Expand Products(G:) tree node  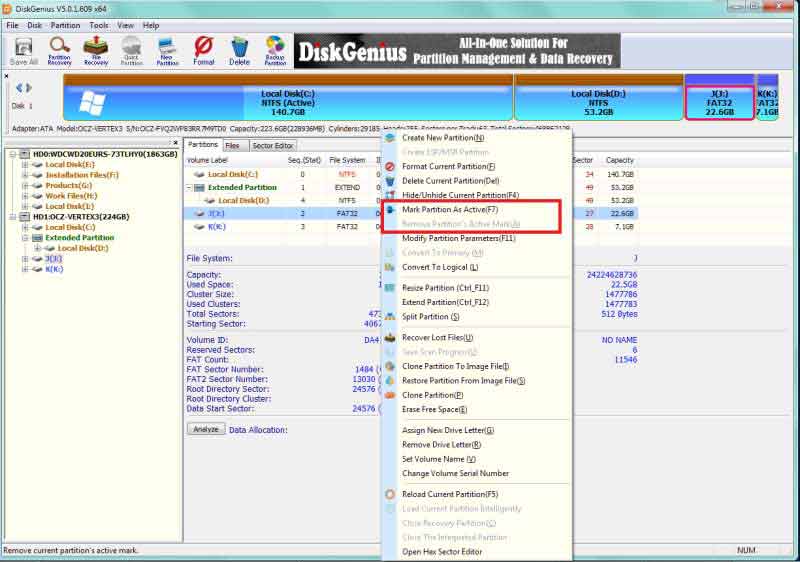[x=24, y=186]
